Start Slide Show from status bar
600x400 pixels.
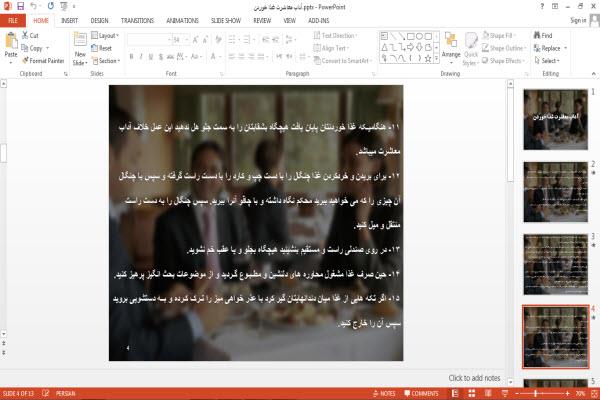pyautogui.click(x=504, y=393)
